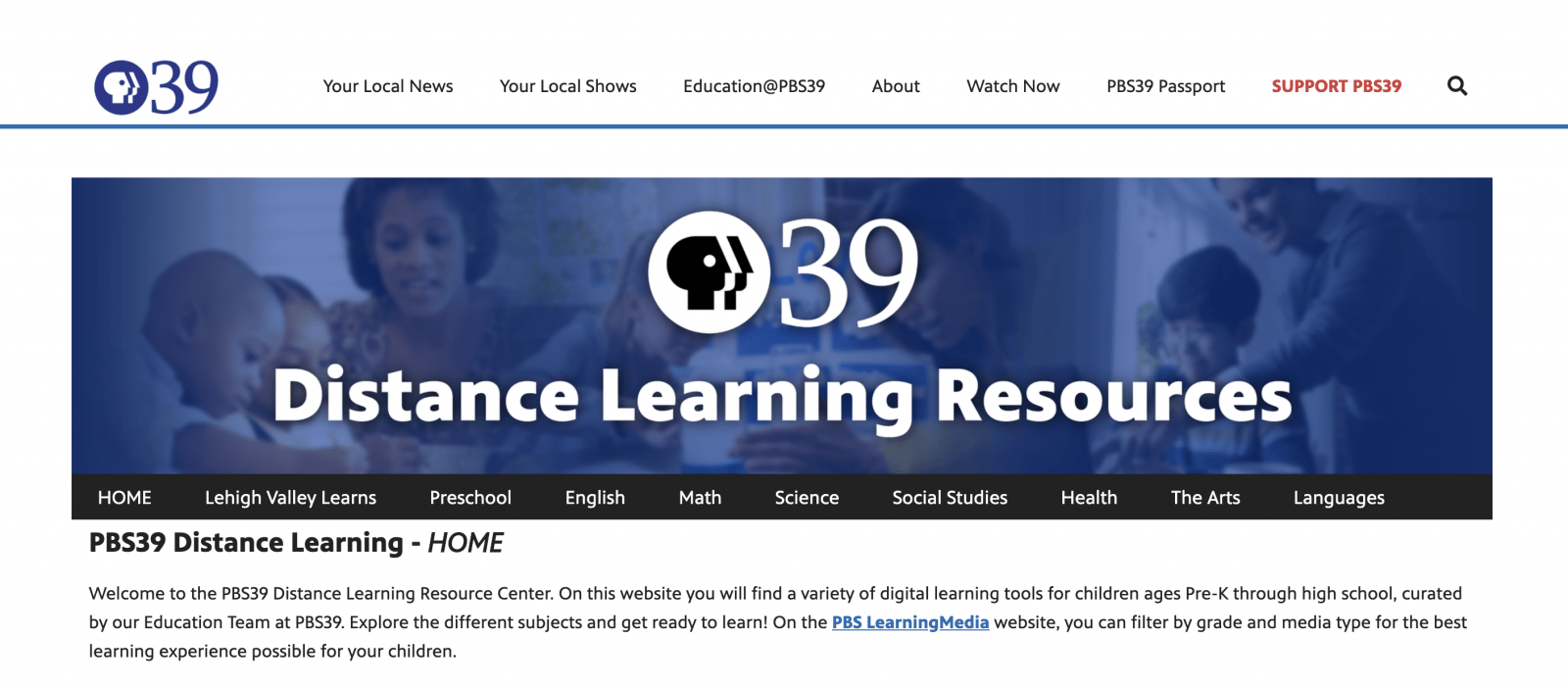The image size is (1568, 686).
Task: Click SUPPORT PBS39 link
Action: [1337, 86]
